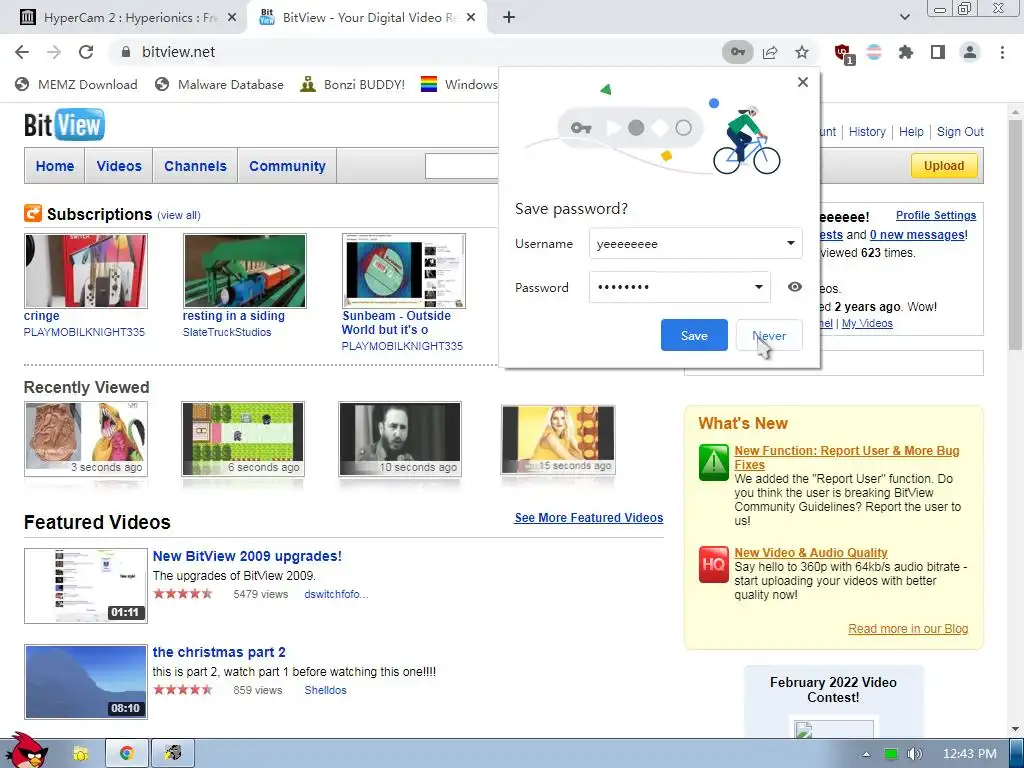This screenshot has width=1024, height=768.
Task: Open the Chrome profile avatar
Action: (x=970, y=52)
